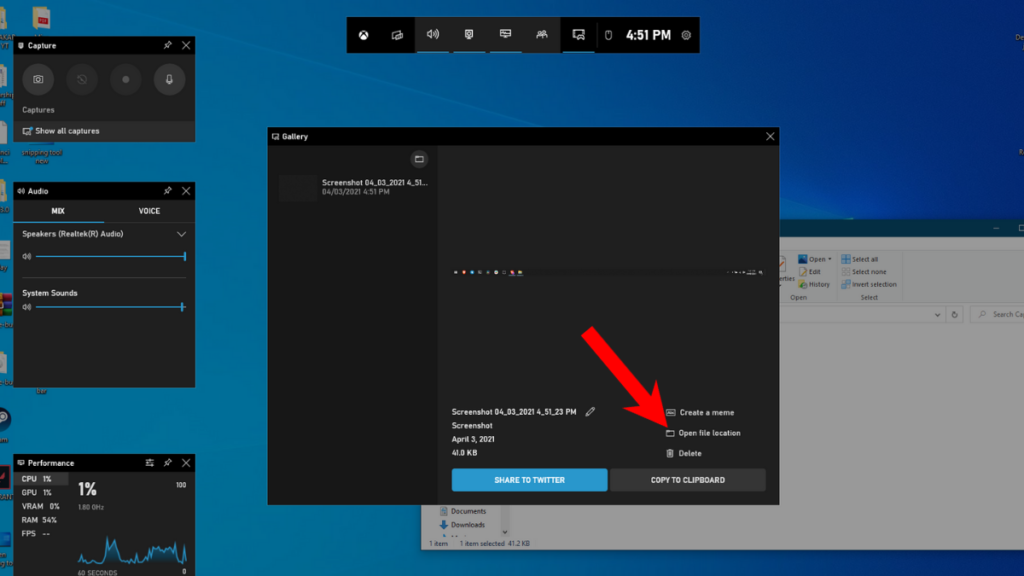Expand the Speakers (Realtek(R) Audio) dropdown
This screenshot has height=576, width=1024.
tap(181, 234)
